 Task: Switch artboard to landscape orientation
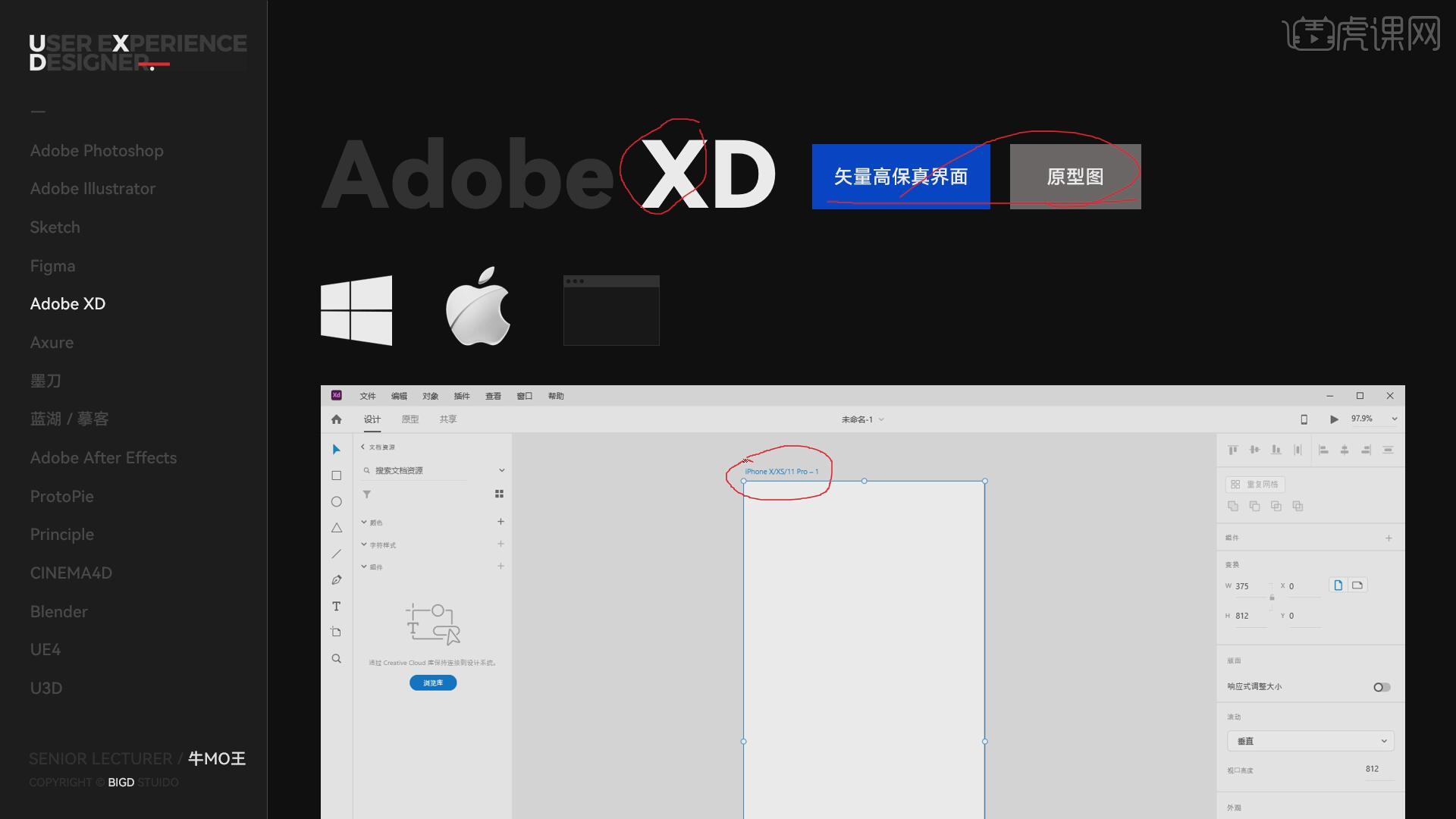[1357, 585]
